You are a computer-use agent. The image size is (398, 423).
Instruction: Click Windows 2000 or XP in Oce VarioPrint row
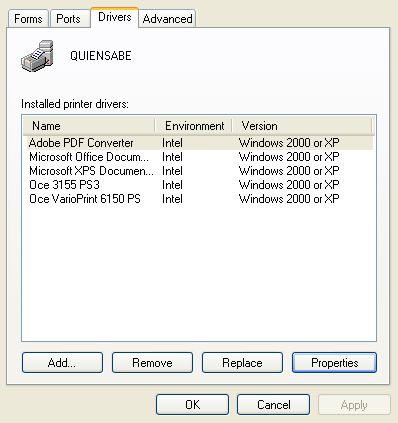coord(289,199)
